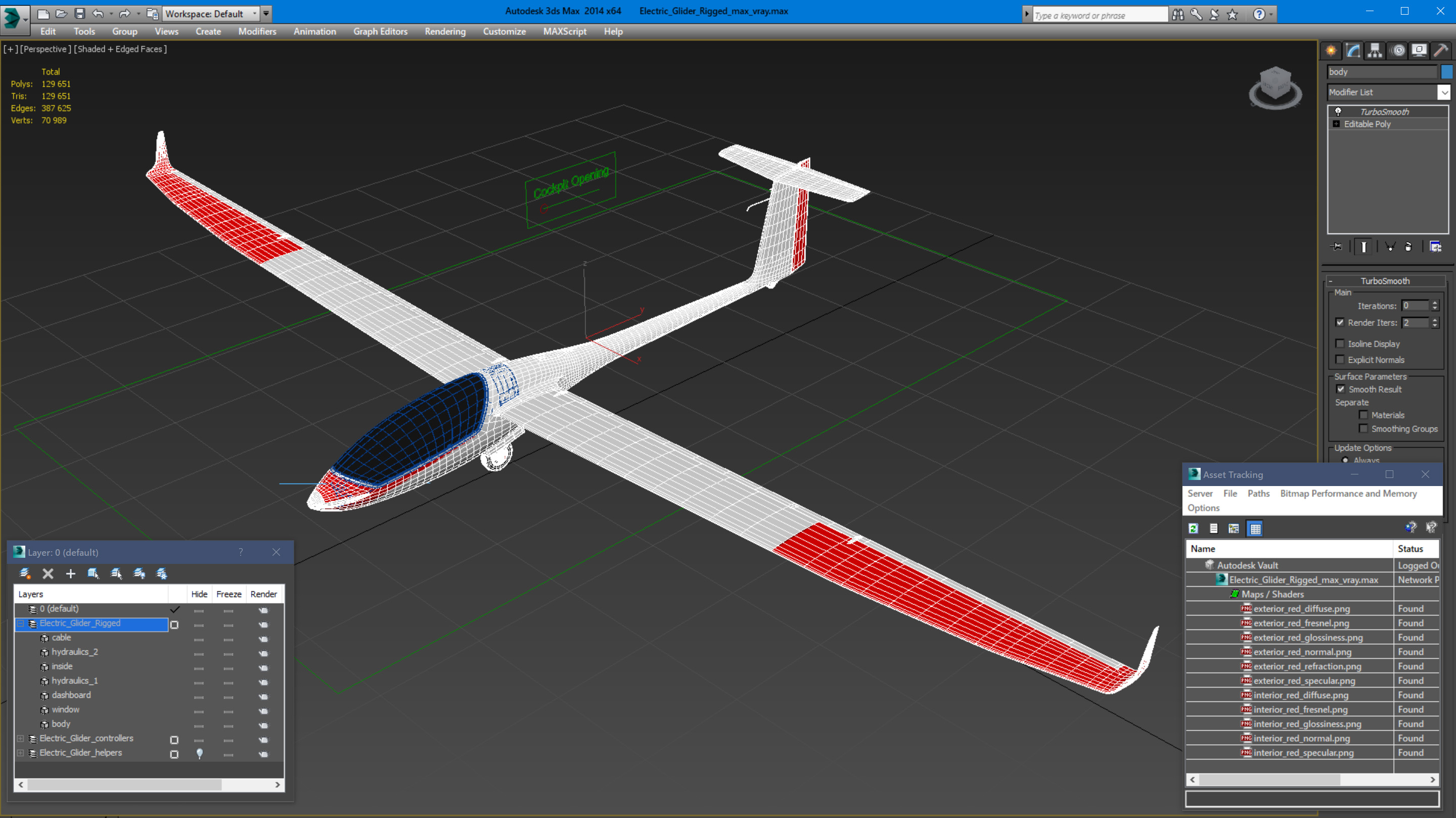
Task: Open the Create command panel tab
Action: tap(1331, 51)
